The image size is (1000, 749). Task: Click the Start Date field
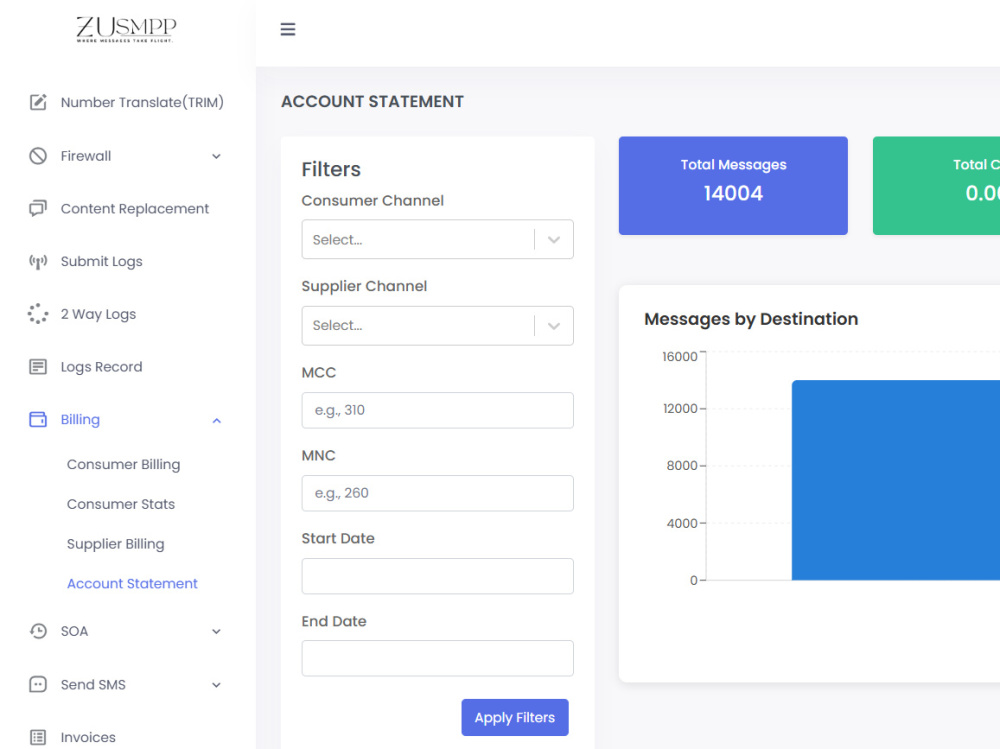[438, 576]
